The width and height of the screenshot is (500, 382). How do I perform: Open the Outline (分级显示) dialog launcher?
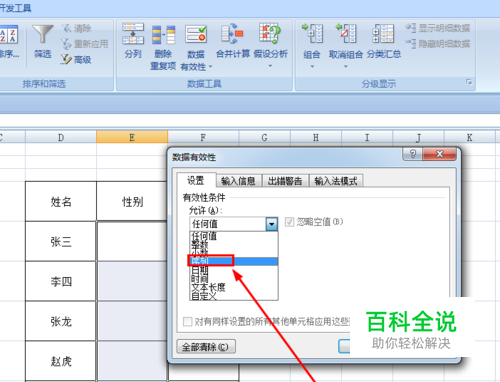(x=469, y=82)
